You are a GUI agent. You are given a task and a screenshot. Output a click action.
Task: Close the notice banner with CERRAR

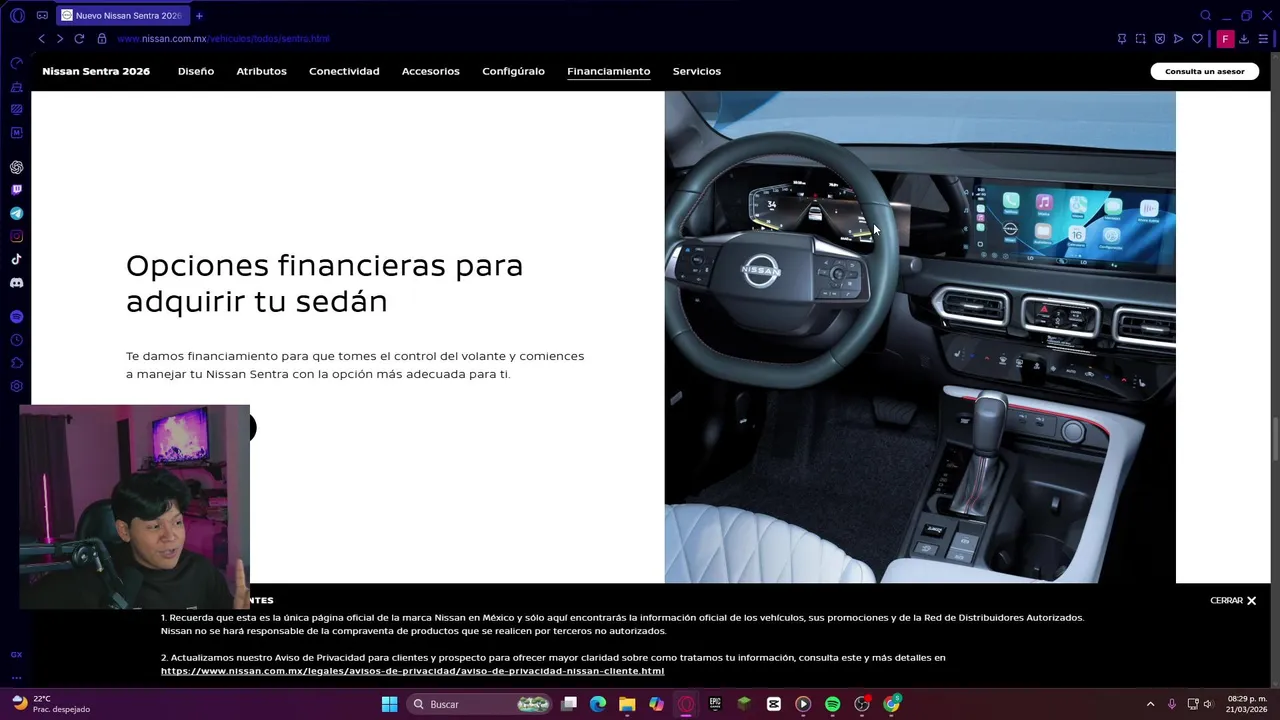[x=1233, y=600]
